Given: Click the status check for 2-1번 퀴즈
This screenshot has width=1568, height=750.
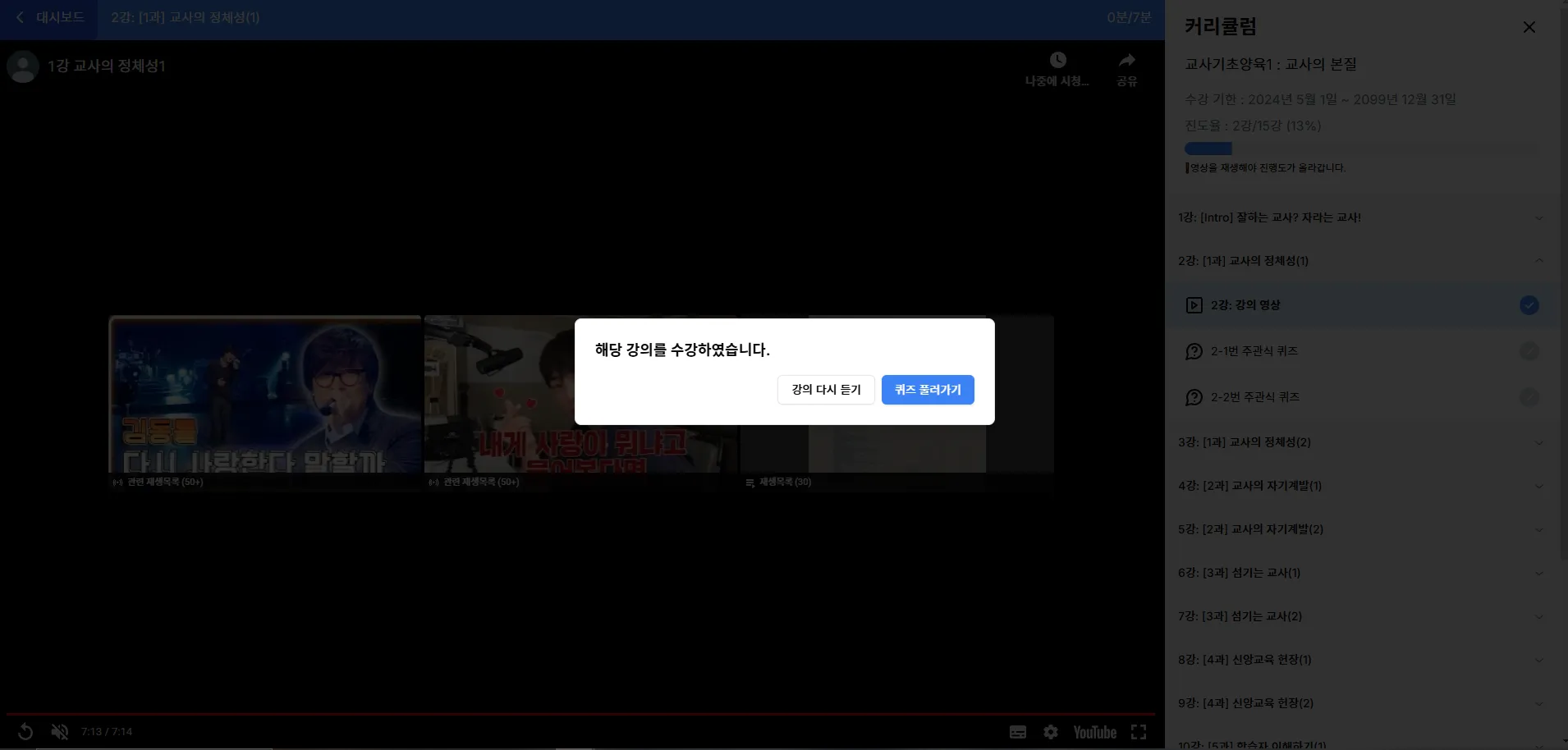Looking at the screenshot, I should tap(1529, 351).
